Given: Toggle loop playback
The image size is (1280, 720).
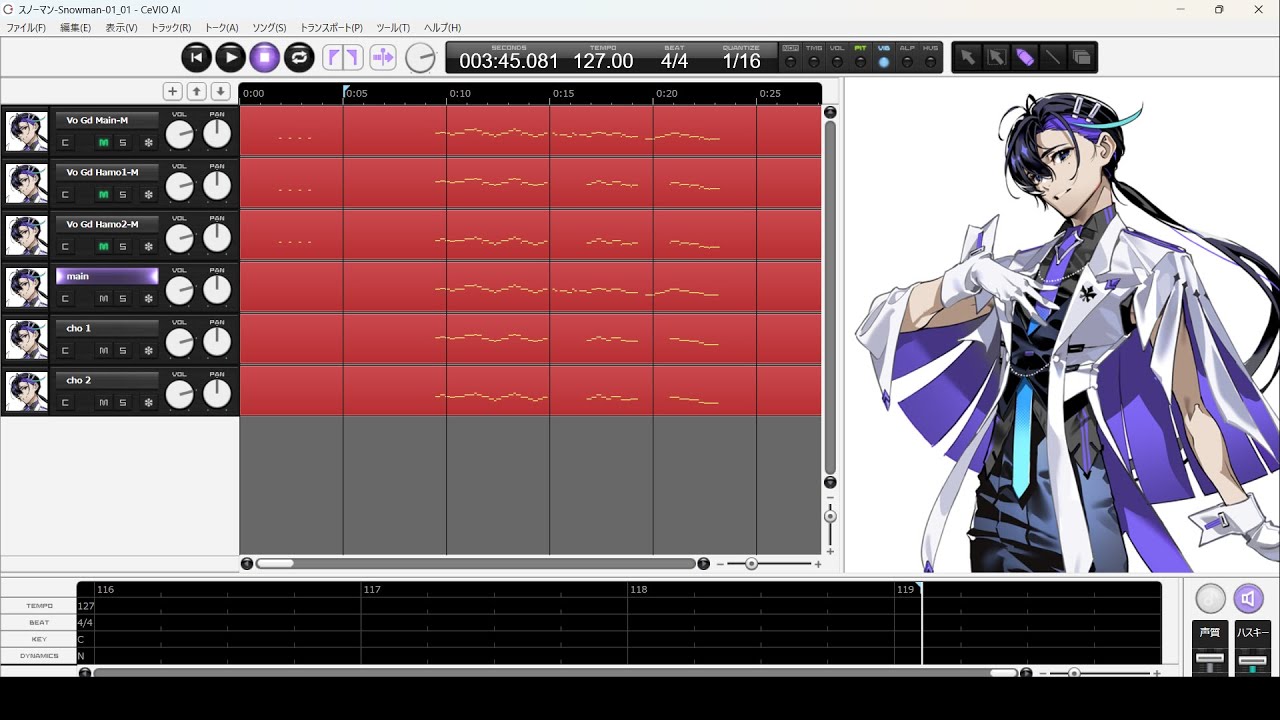Looking at the screenshot, I should (x=299, y=57).
